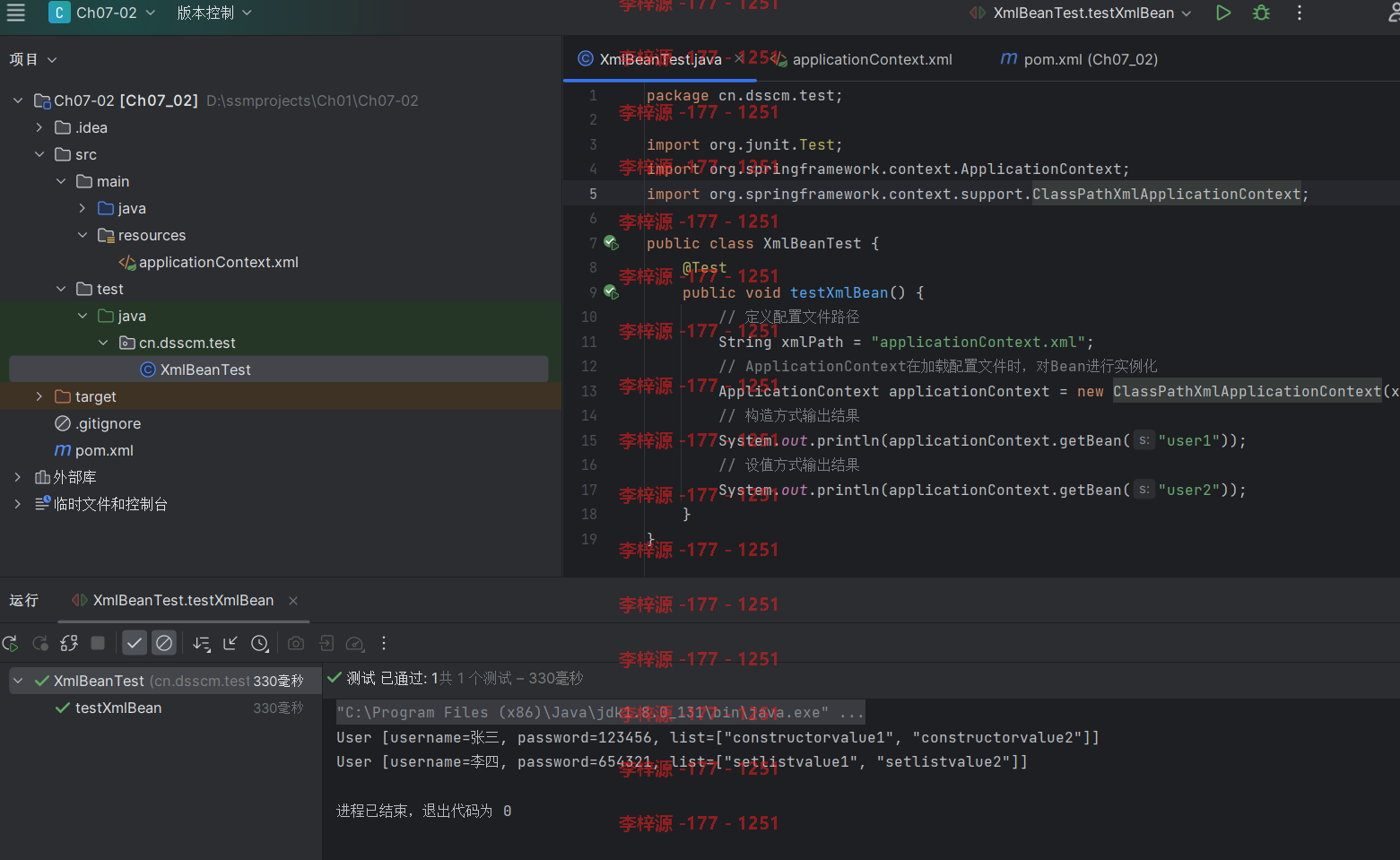Click the console line with username=张三
The width and height of the screenshot is (1400, 860).
pyautogui.click(x=717, y=737)
